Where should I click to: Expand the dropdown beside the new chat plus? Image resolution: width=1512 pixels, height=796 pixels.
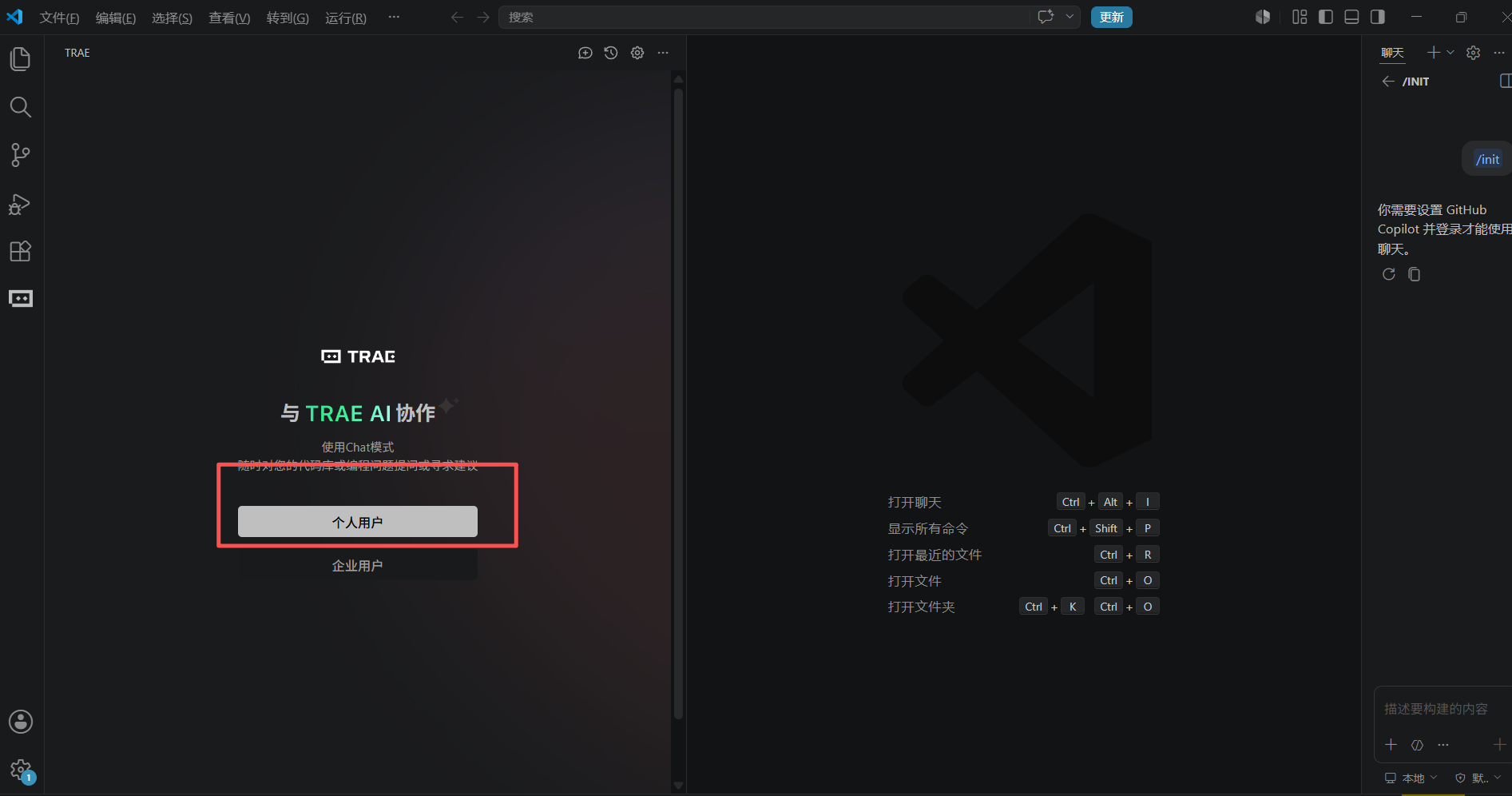1450,52
